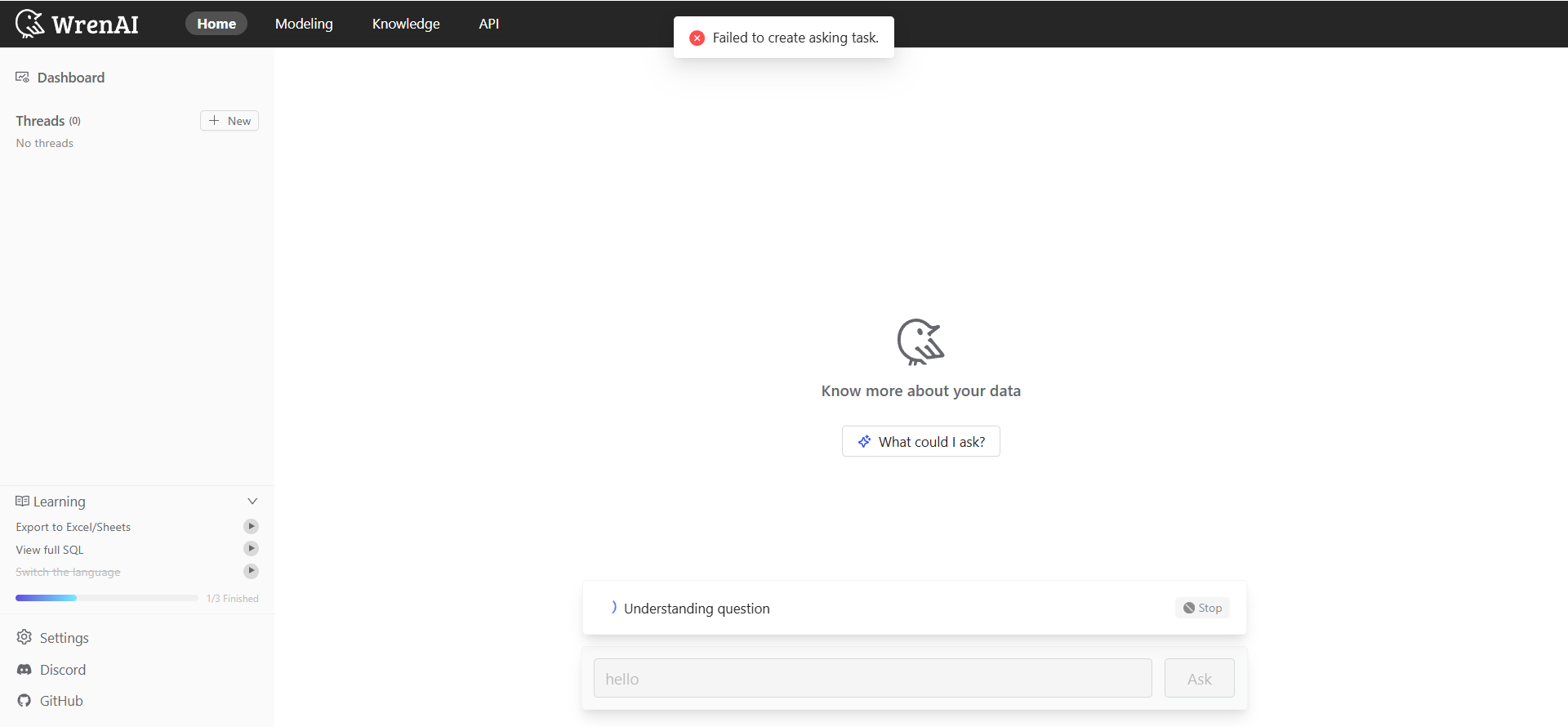The width and height of the screenshot is (1568, 727).
Task: Click the Learning section title
Action: tap(59, 501)
